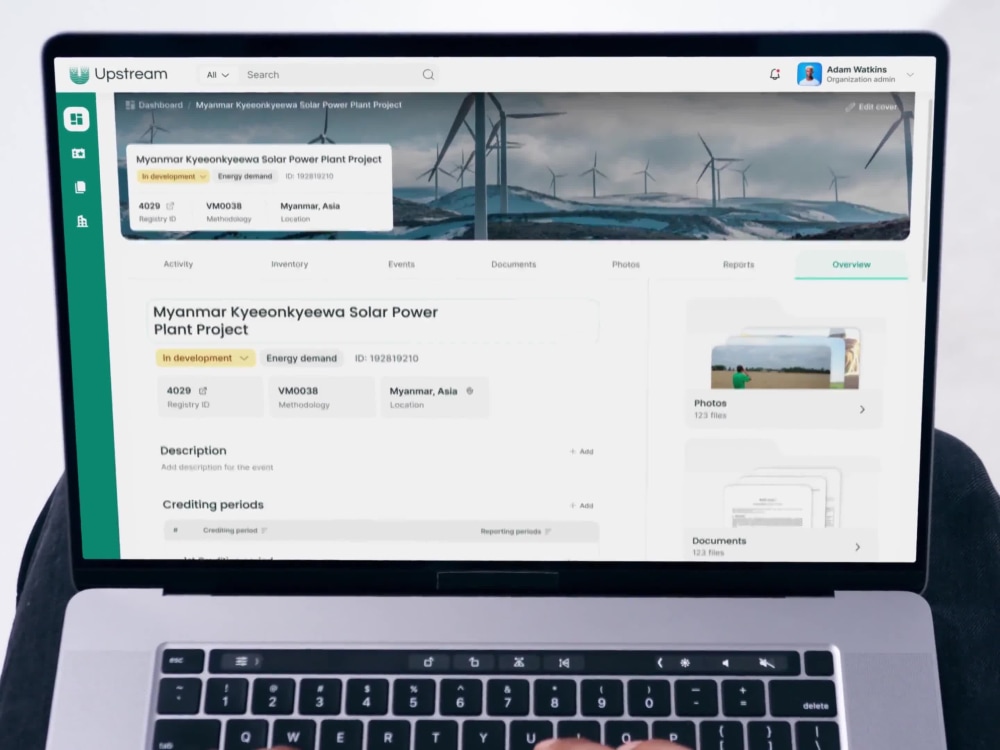
Task: Open external link icon beside 4029 in cover card
Action: [170, 206]
